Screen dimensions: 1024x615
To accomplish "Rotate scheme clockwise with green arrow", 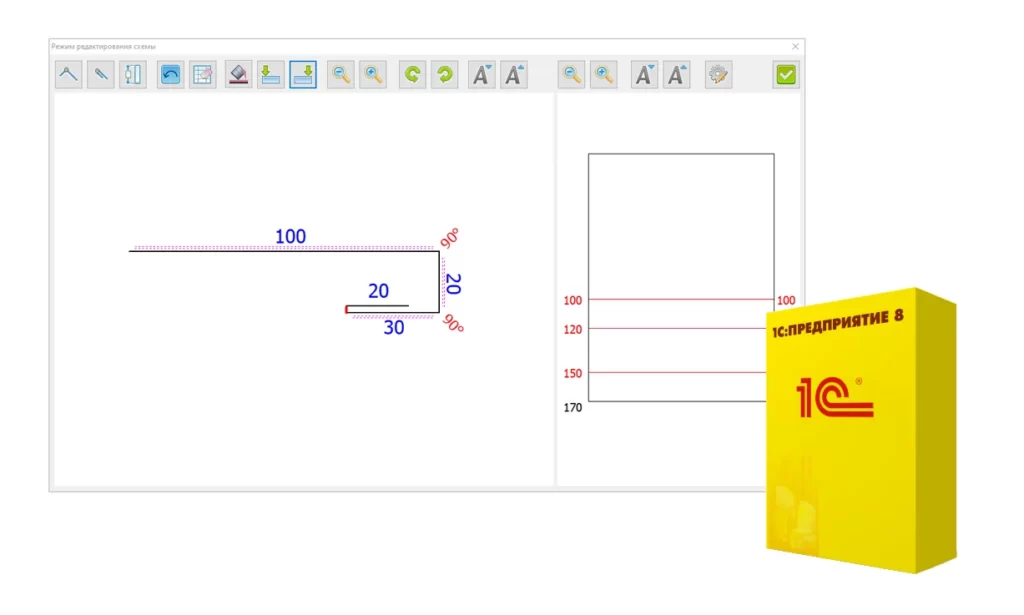I will tap(445, 74).
